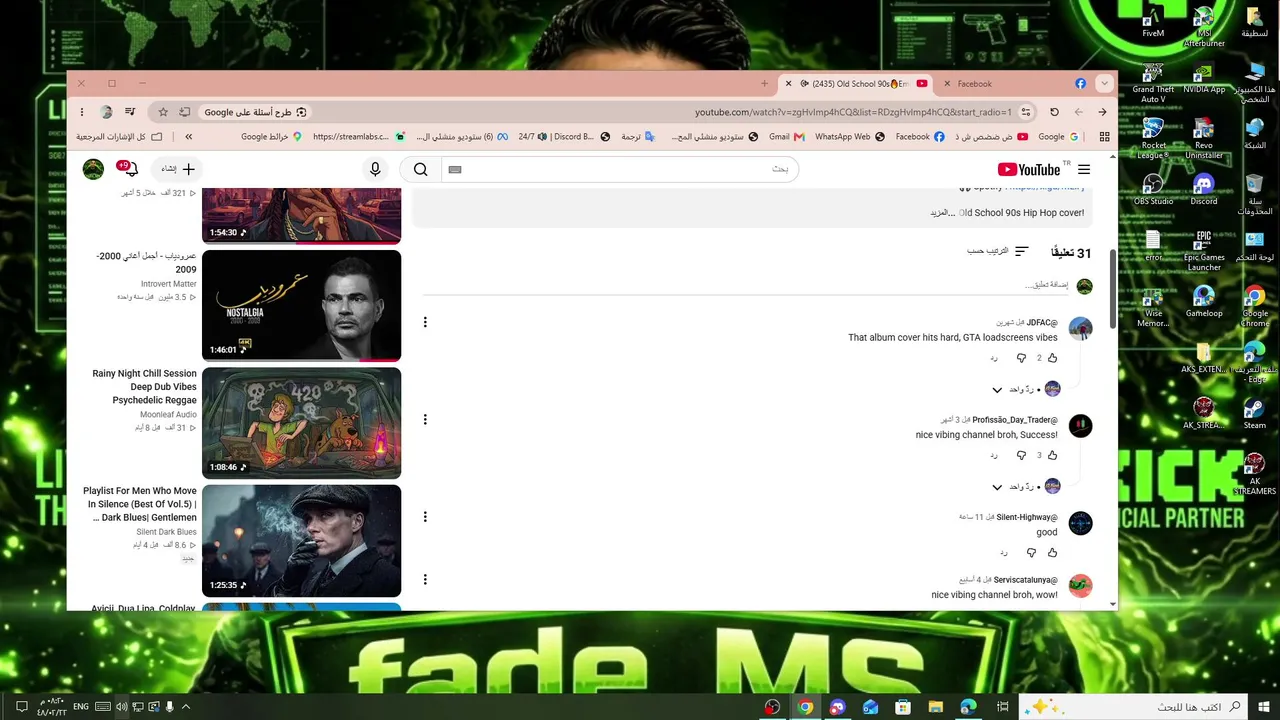Reload the current page
Image resolution: width=1280 pixels, height=720 pixels.
tap(1054, 112)
